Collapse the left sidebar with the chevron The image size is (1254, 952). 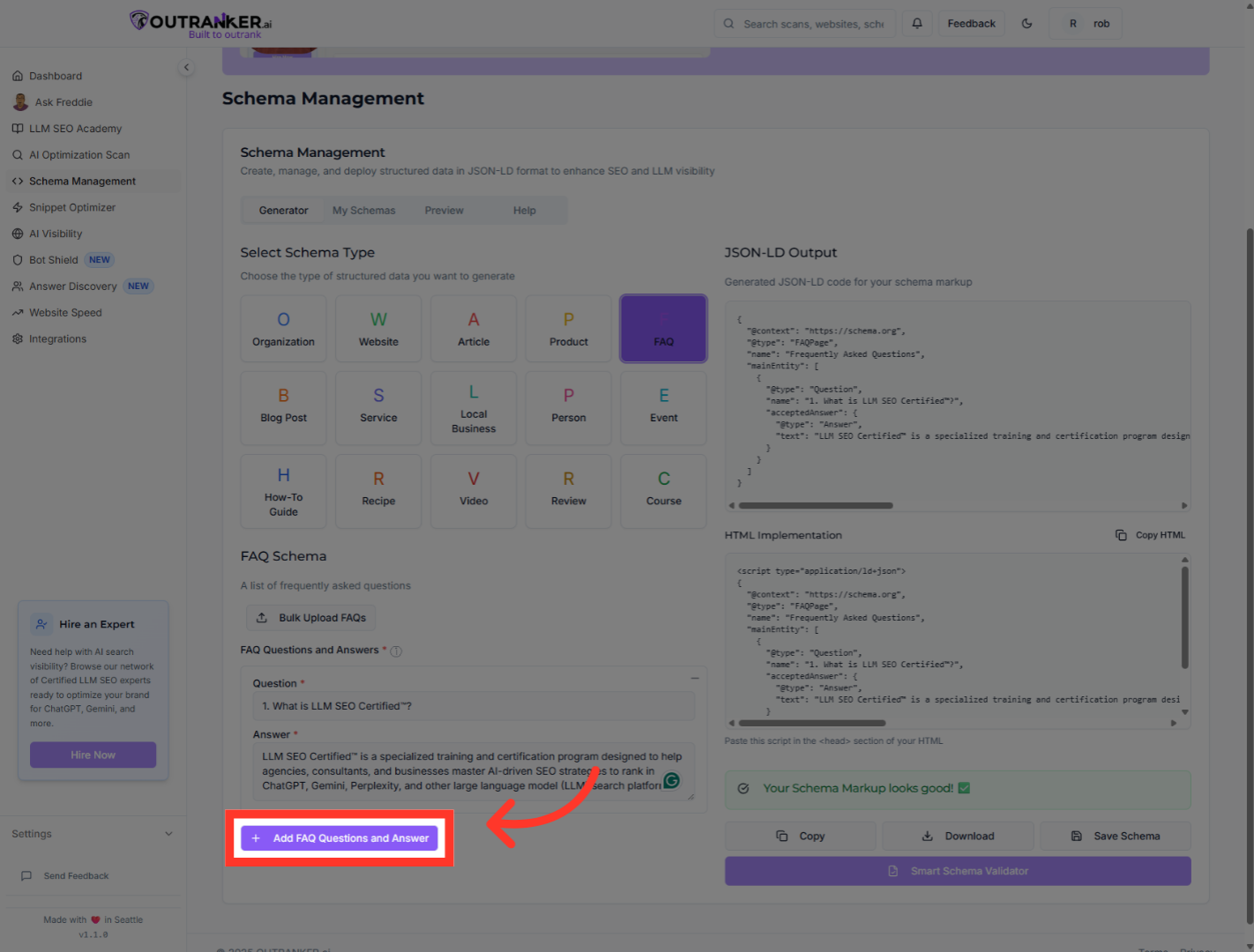click(186, 67)
